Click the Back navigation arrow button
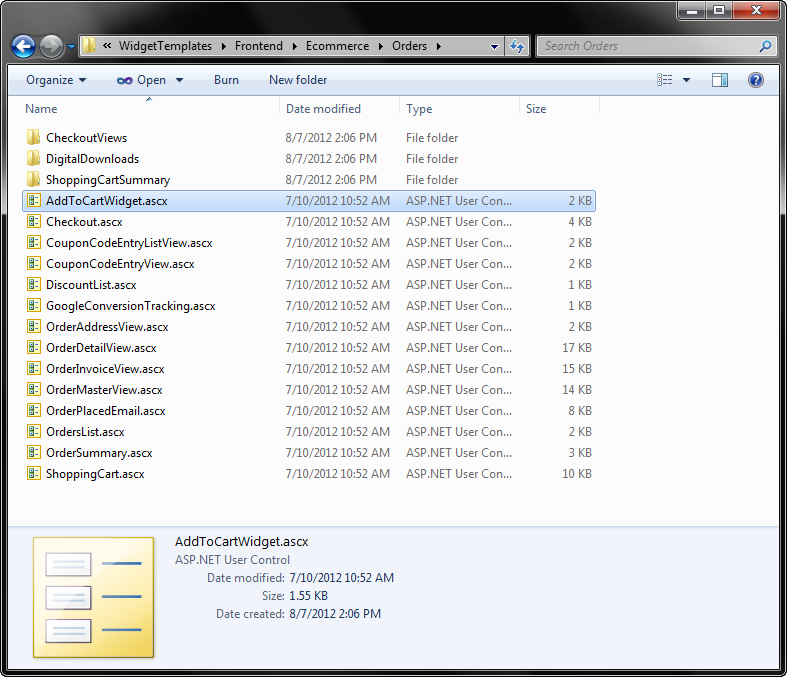This screenshot has height=677, width=787. (x=23, y=46)
